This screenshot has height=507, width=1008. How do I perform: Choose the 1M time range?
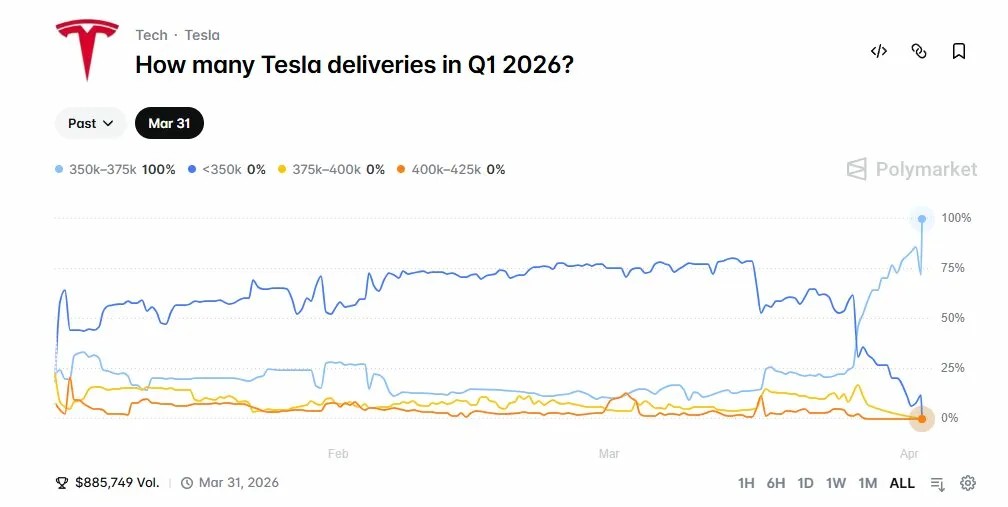pyautogui.click(x=867, y=483)
